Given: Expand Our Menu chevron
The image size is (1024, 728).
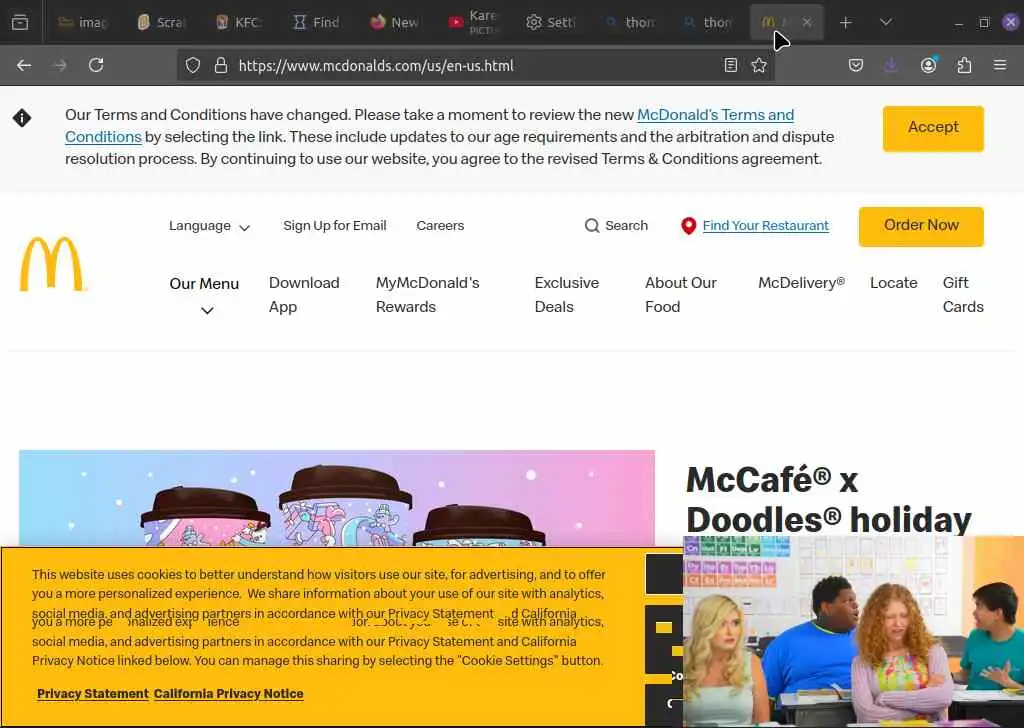Looking at the screenshot, I should click(207, 311).
